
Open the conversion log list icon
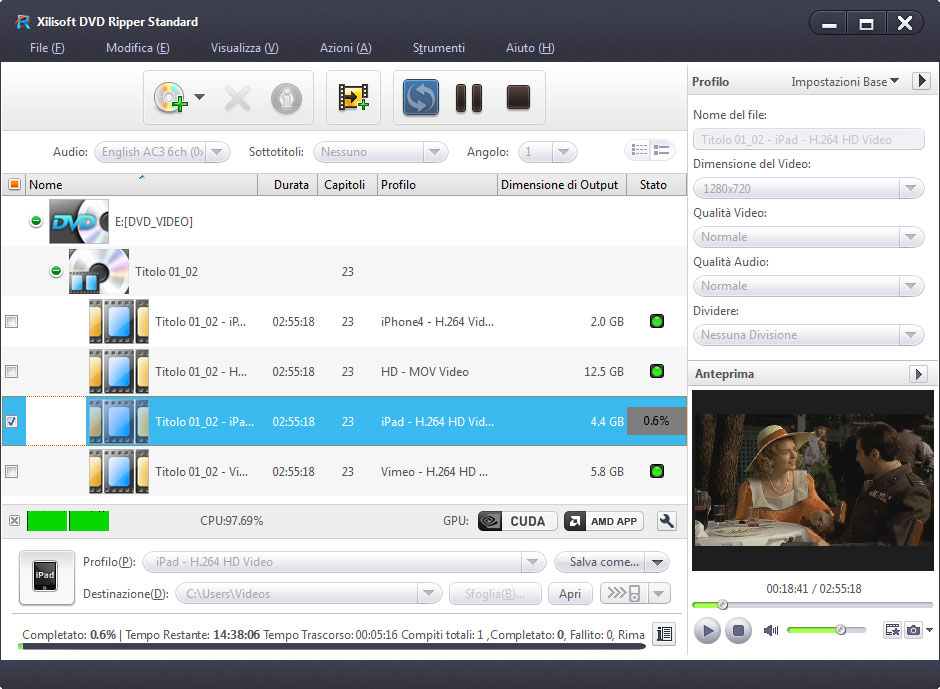tap(664, 634)
